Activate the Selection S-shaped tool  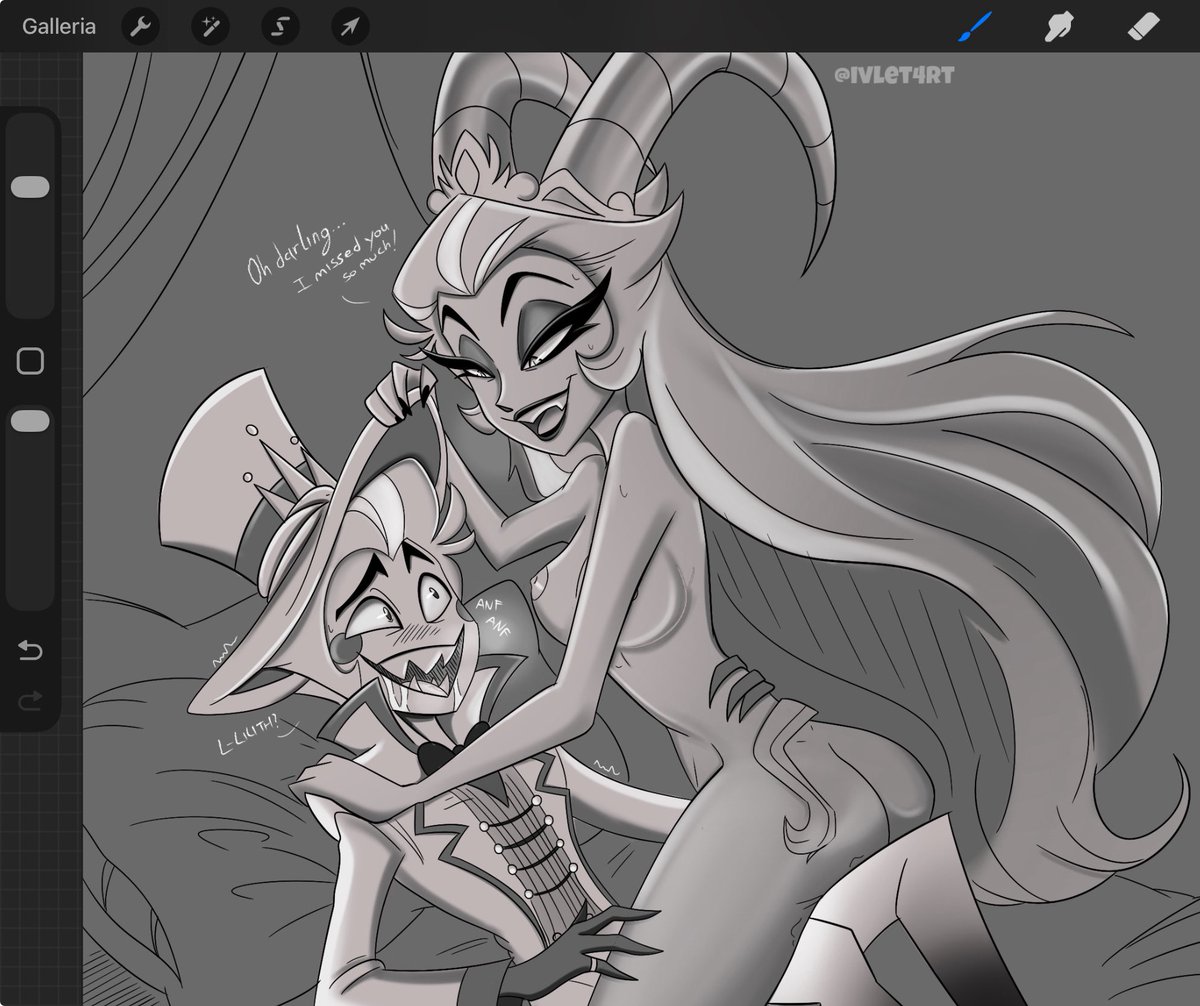pyautogui.click(x=281, y=26)
